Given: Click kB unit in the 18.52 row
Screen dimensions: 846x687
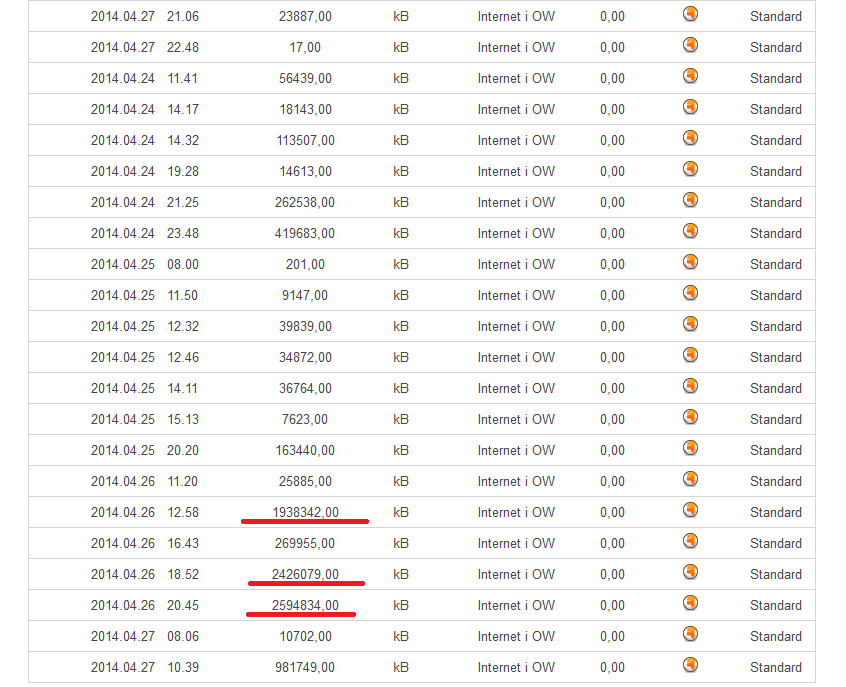Looking at the screenshot, I should point(401,575).
